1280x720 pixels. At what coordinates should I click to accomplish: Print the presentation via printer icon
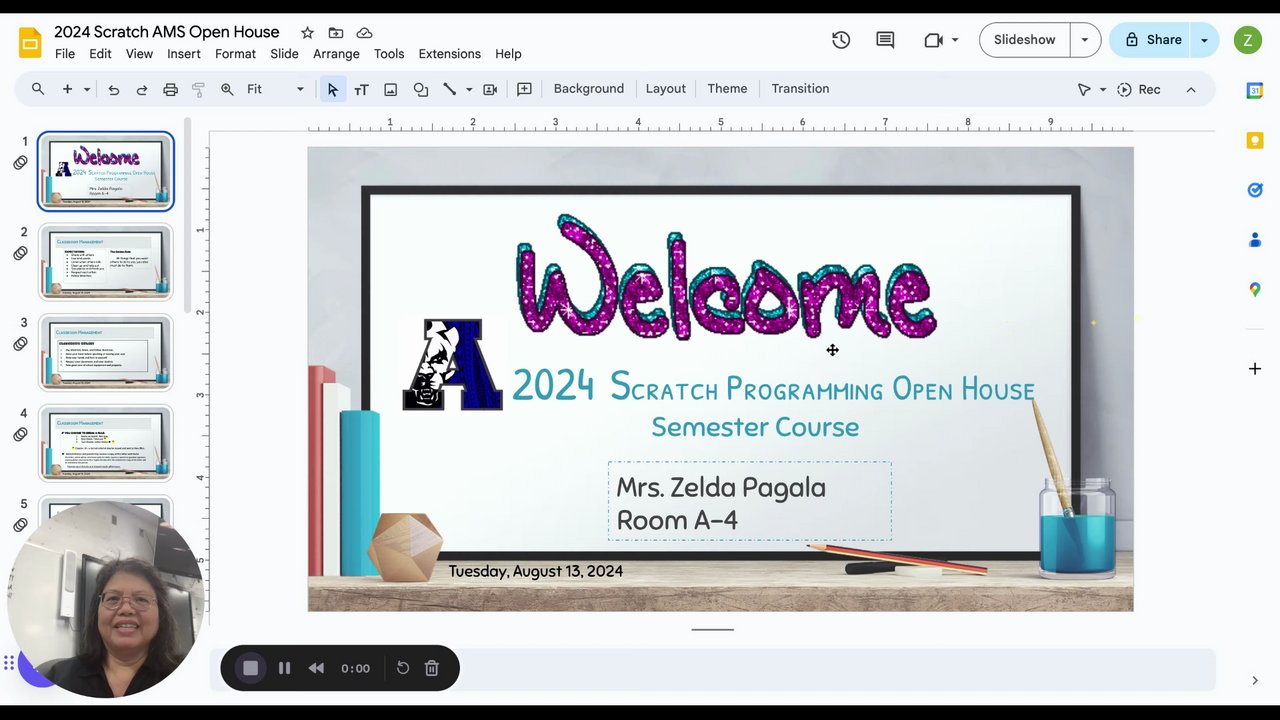[170, 89]
